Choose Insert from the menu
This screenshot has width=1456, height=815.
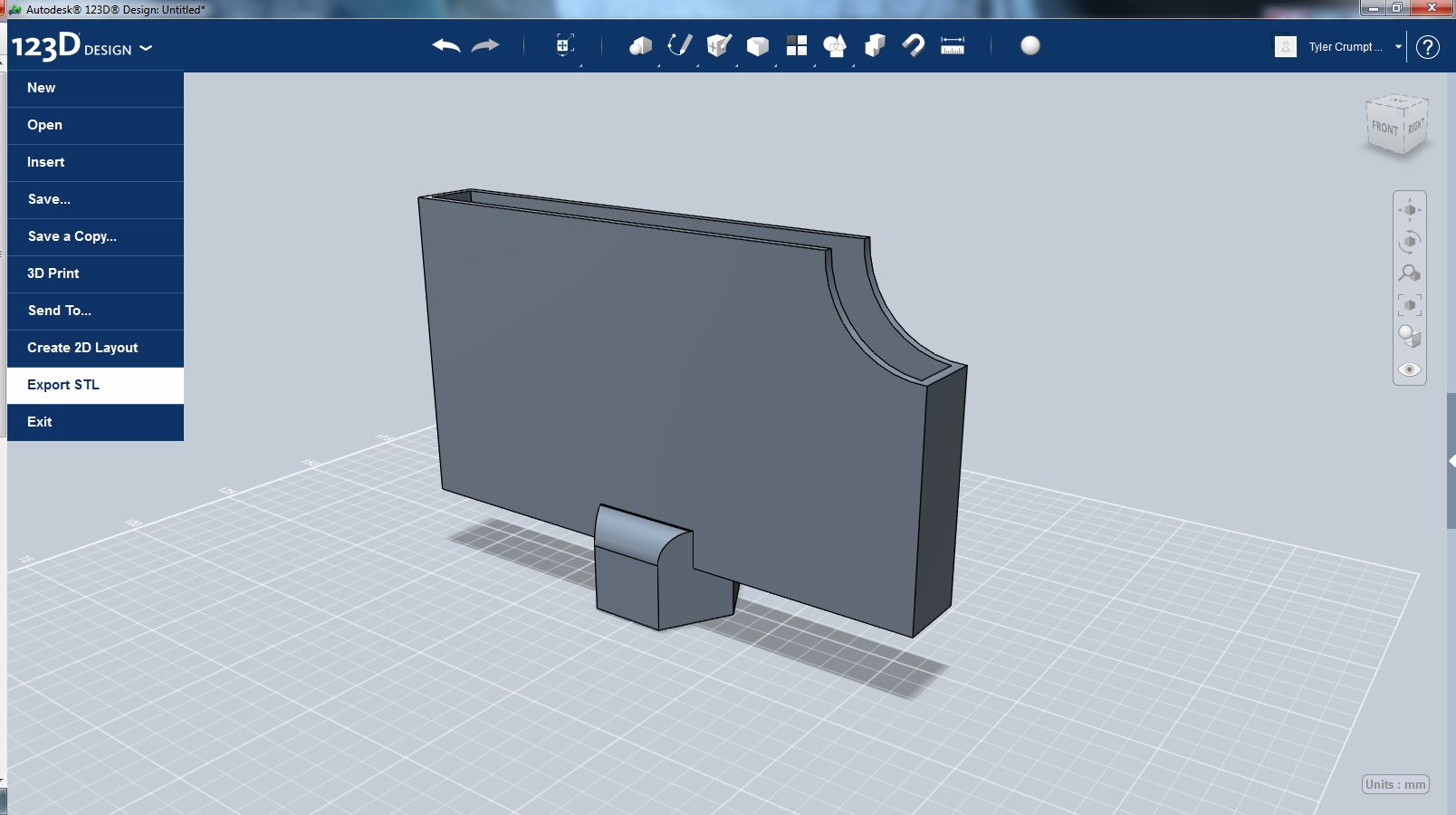tap(95, 163)
